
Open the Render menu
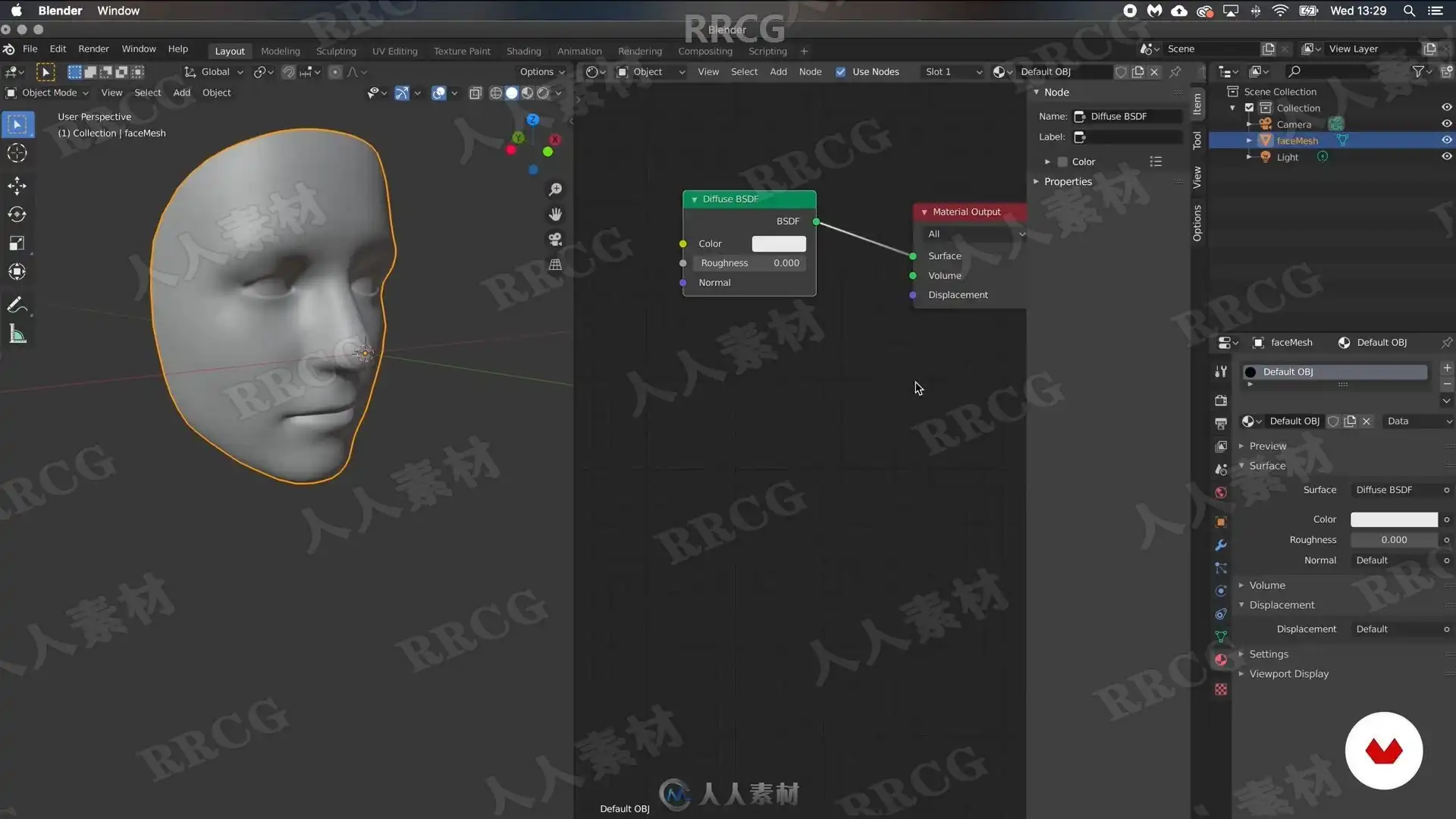93,49
